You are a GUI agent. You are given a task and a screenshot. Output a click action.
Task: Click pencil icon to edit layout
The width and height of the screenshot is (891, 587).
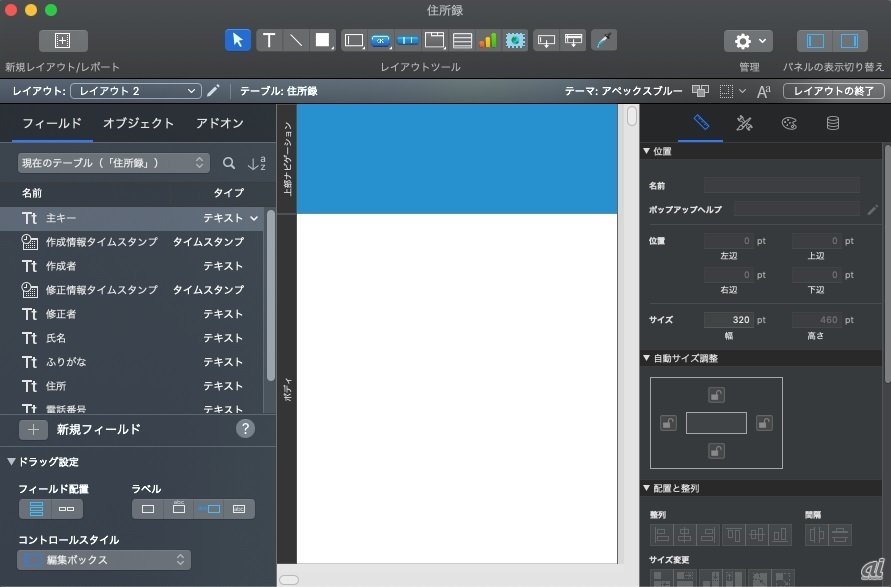(x=213, y=91)
